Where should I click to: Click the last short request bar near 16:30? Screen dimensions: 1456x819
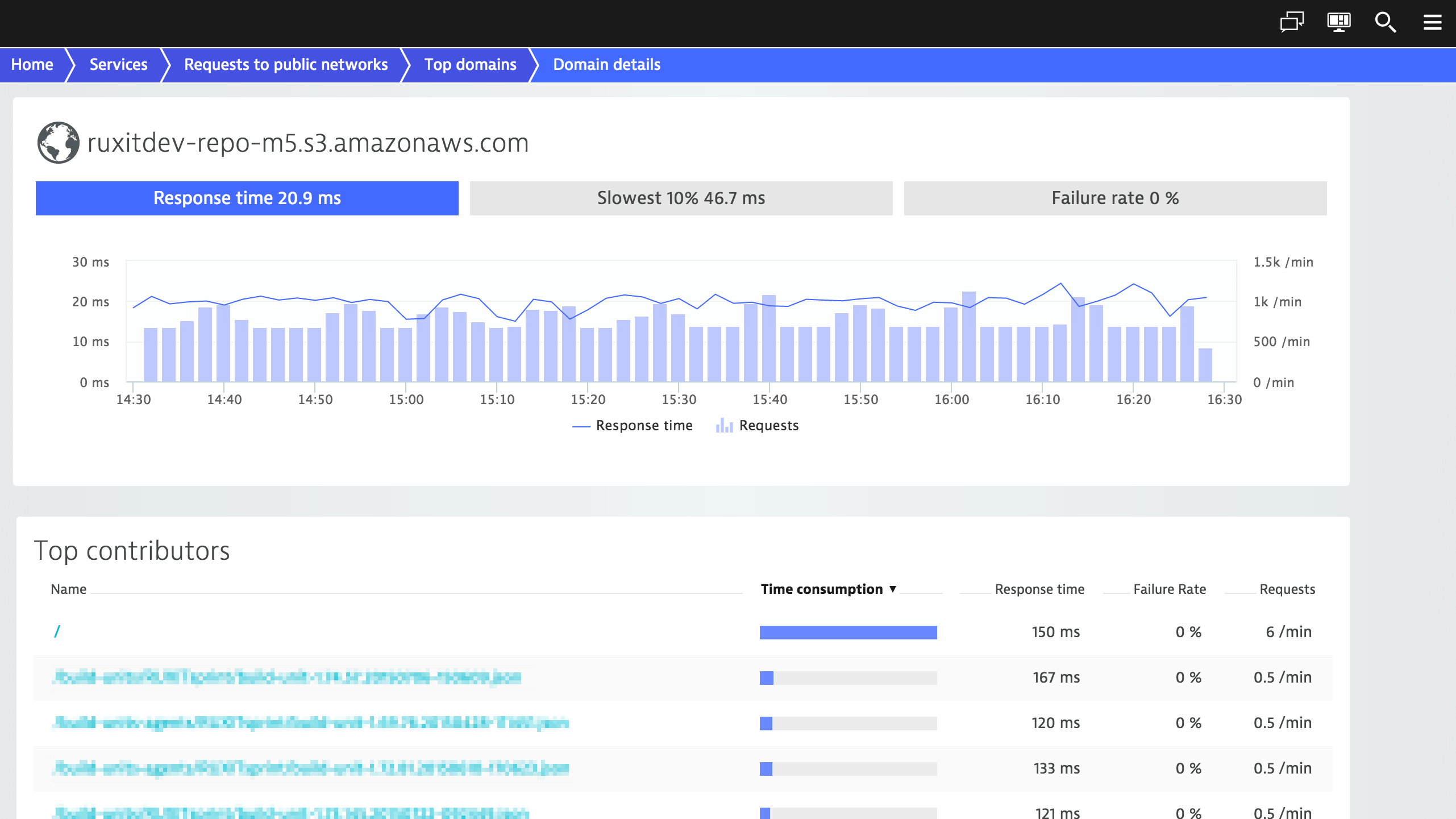pyautogui.click(x=1205, y=365)
